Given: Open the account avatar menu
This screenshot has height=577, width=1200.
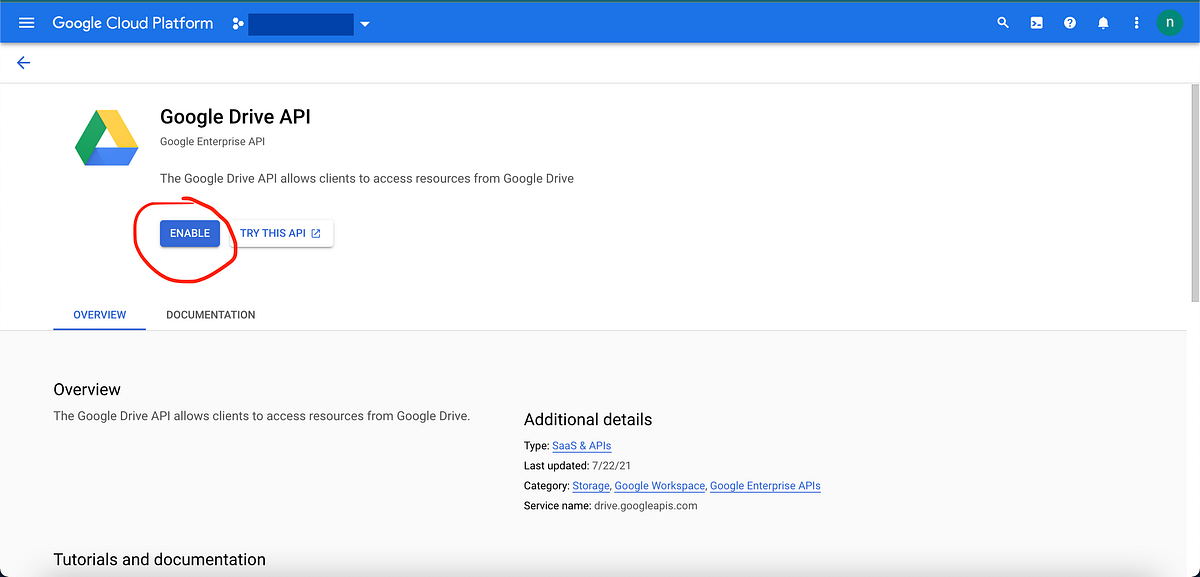Looking at the screenshot, I should click(1170, 22).
